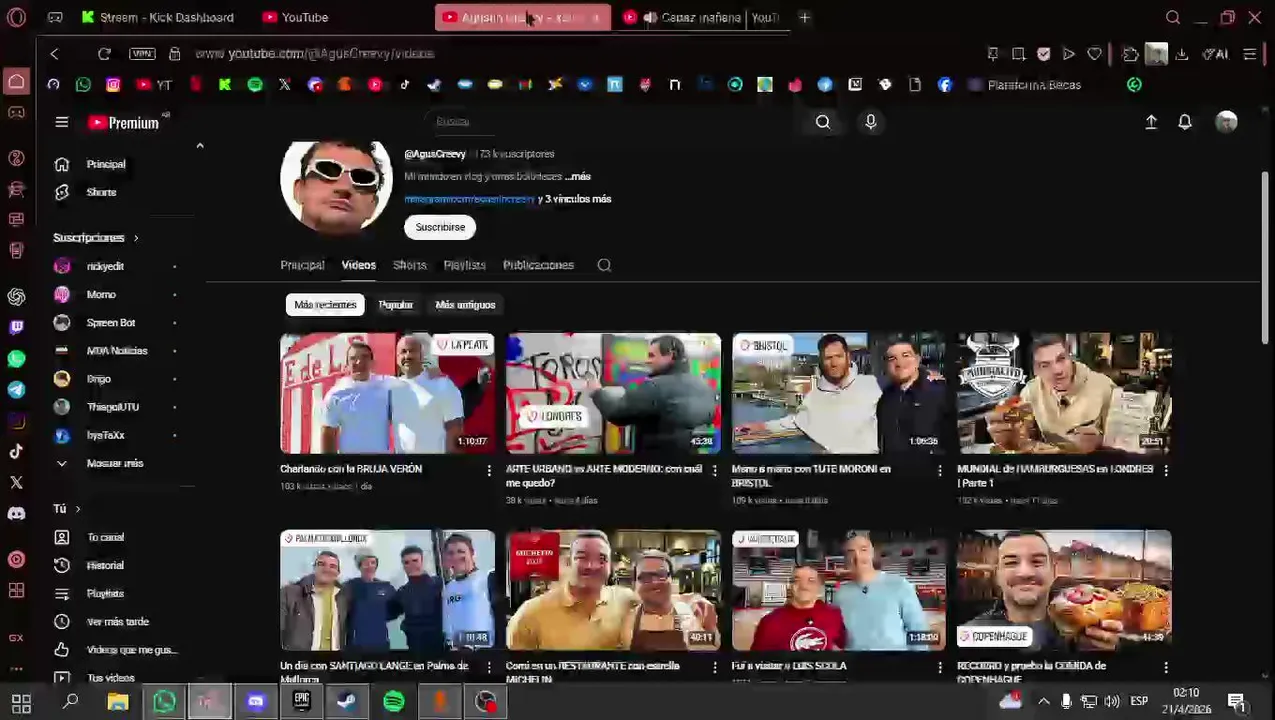Open the browser downloads icon

(1182, 54)
